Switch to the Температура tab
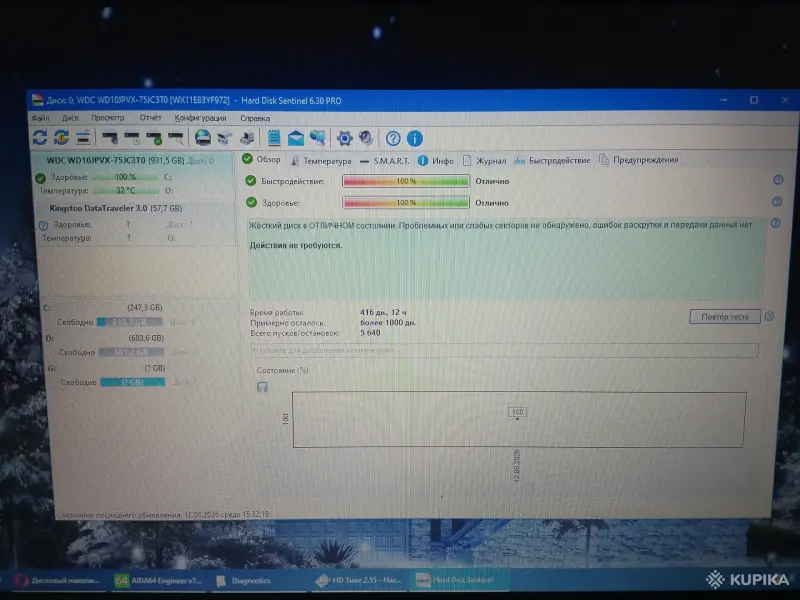This screenshot has width=800, height=600. (x=321, y=161)
